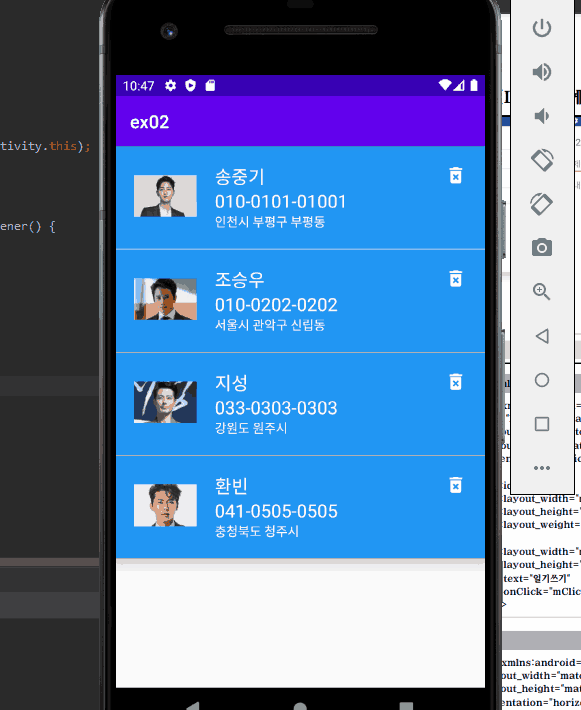Tap the settings gear in the status bar
The image size is (581, 710).
170,85
